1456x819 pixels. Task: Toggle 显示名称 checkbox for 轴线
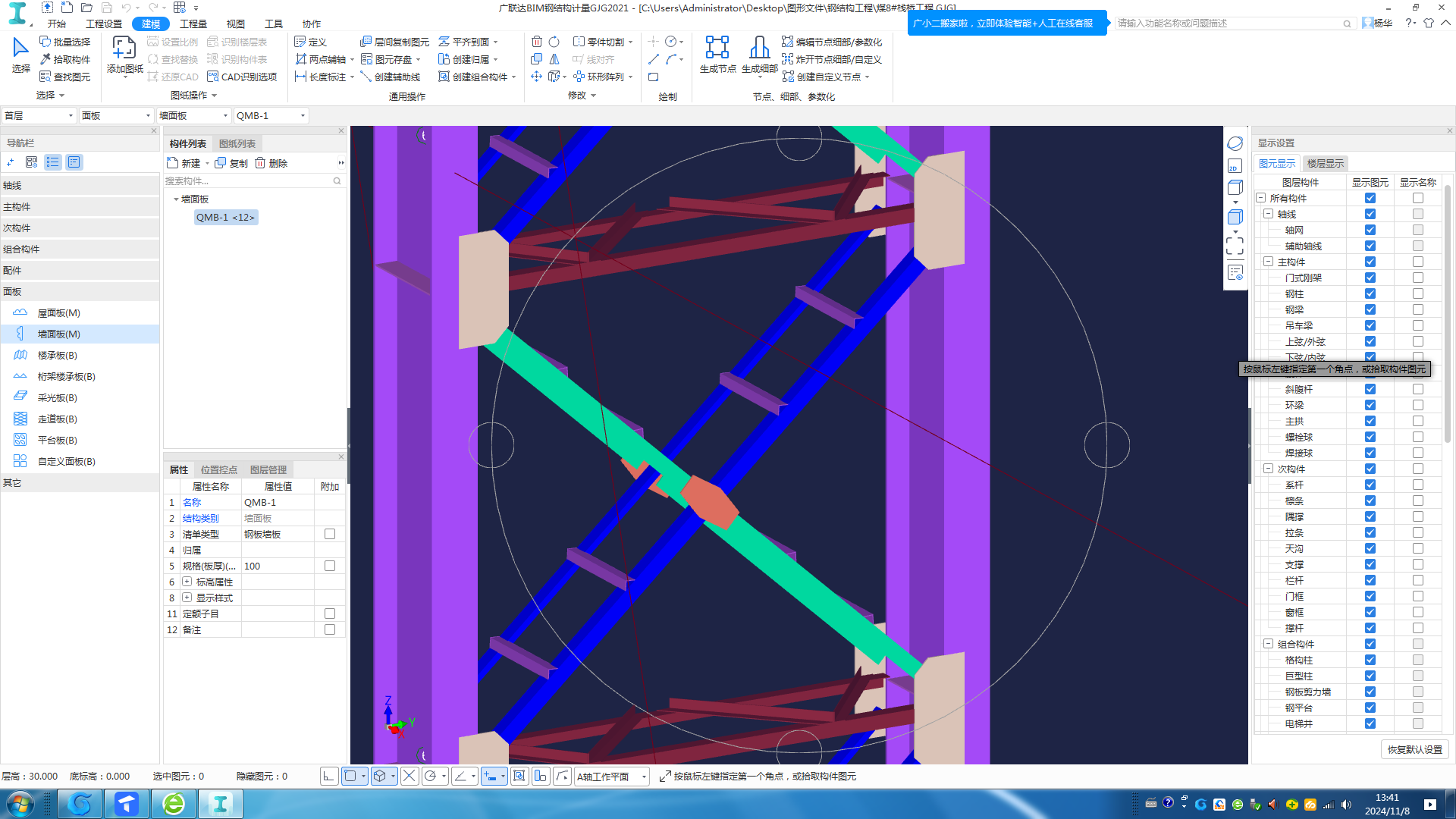(1417, 214)
